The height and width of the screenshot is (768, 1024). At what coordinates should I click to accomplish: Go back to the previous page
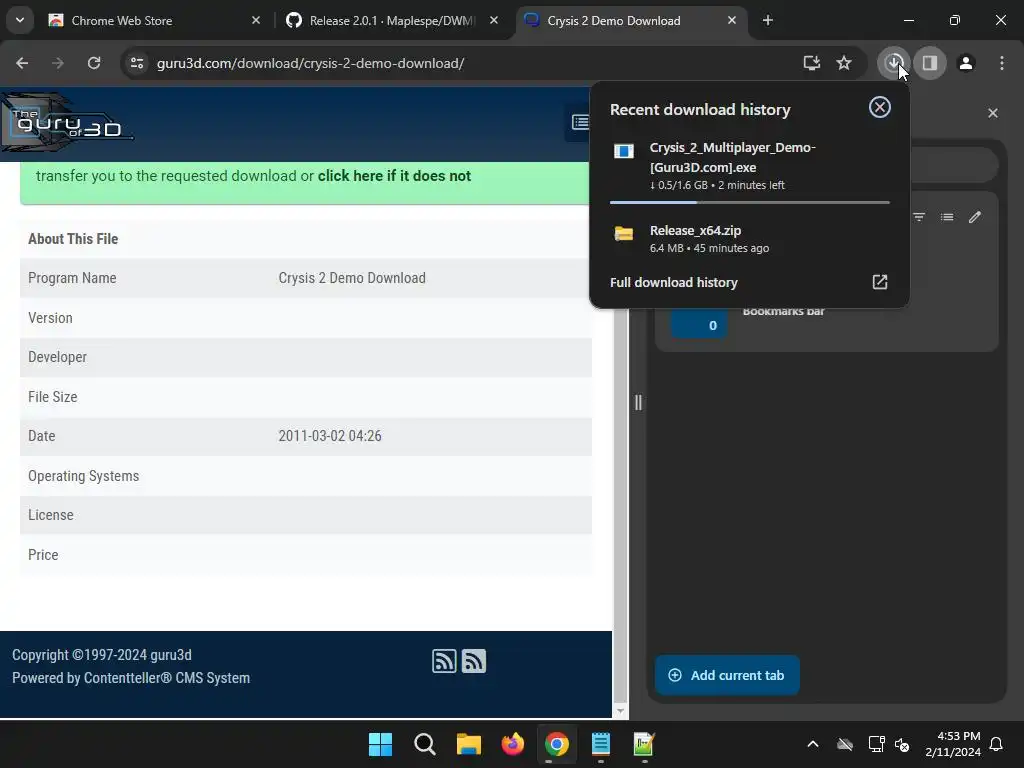click(x=22, y=63)
